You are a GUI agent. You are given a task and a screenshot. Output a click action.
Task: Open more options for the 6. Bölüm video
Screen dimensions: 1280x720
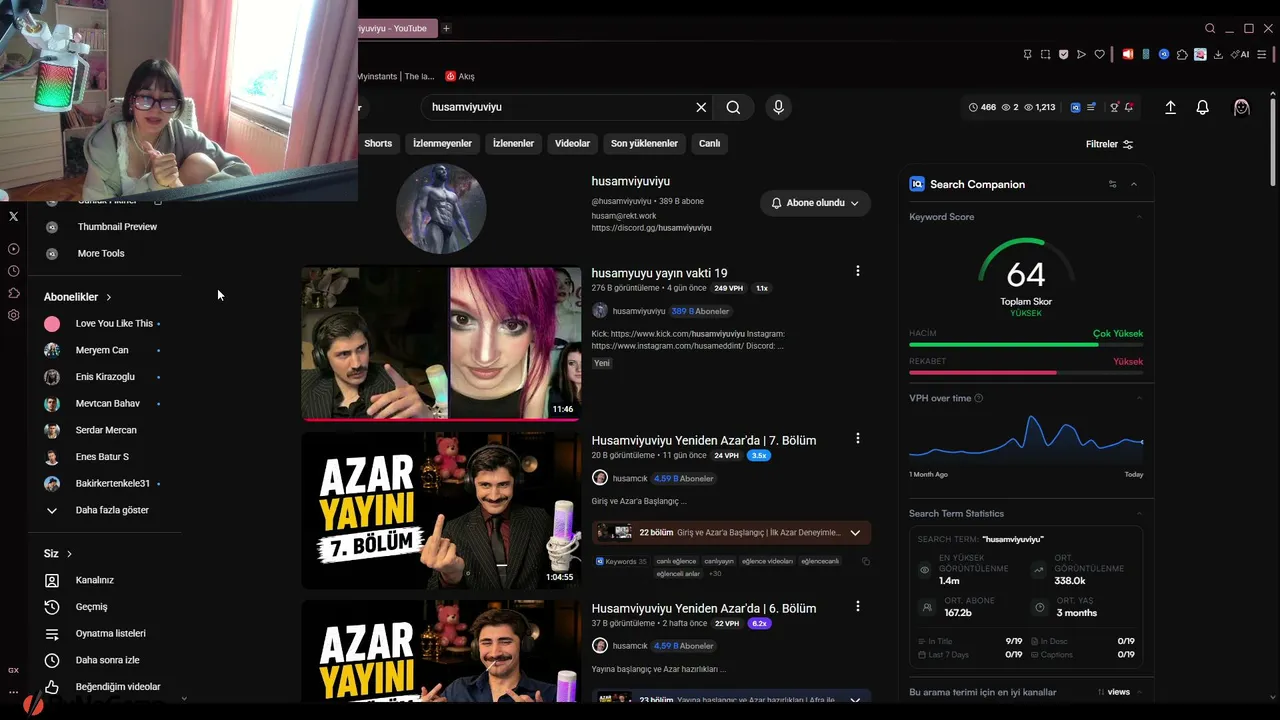coord(857,606)
